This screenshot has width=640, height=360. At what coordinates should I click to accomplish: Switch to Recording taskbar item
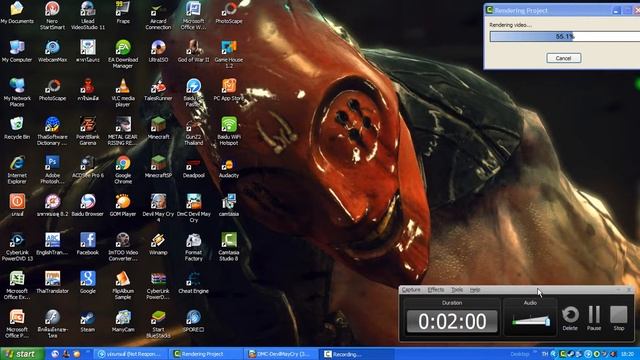[x=356, y=354]
